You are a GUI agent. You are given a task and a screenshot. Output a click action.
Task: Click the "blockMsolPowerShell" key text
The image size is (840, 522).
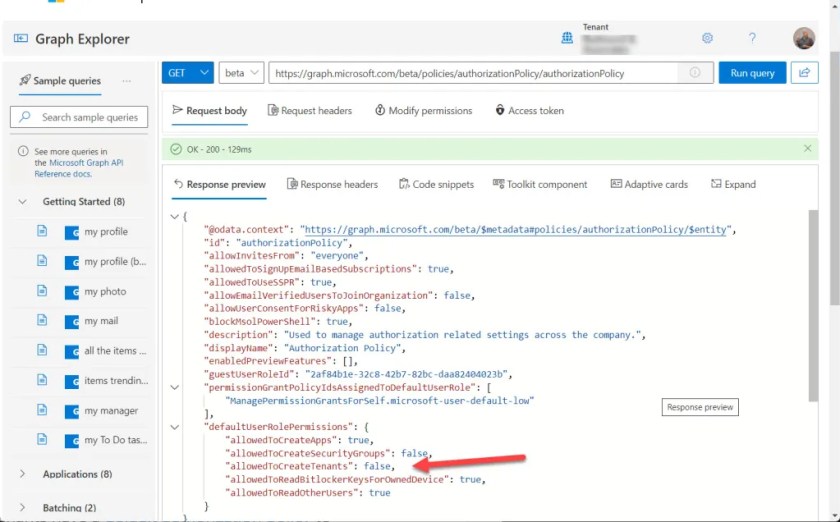click(x=259, y=322)
